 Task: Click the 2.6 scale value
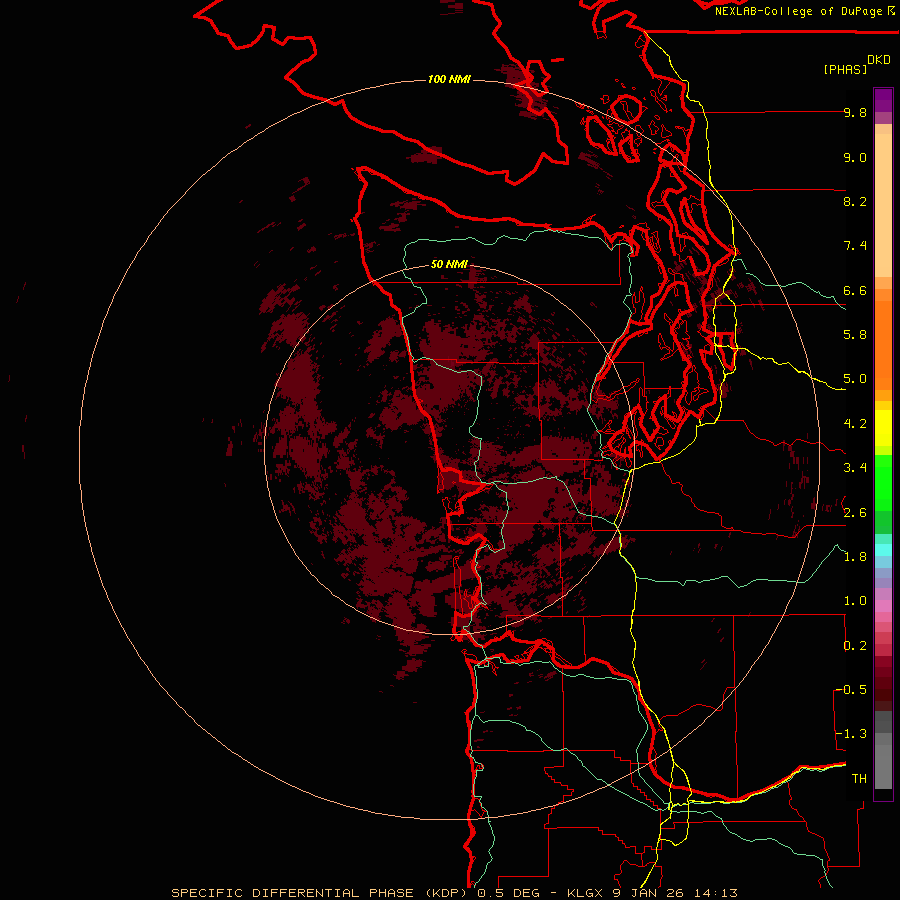click(855, 513)
